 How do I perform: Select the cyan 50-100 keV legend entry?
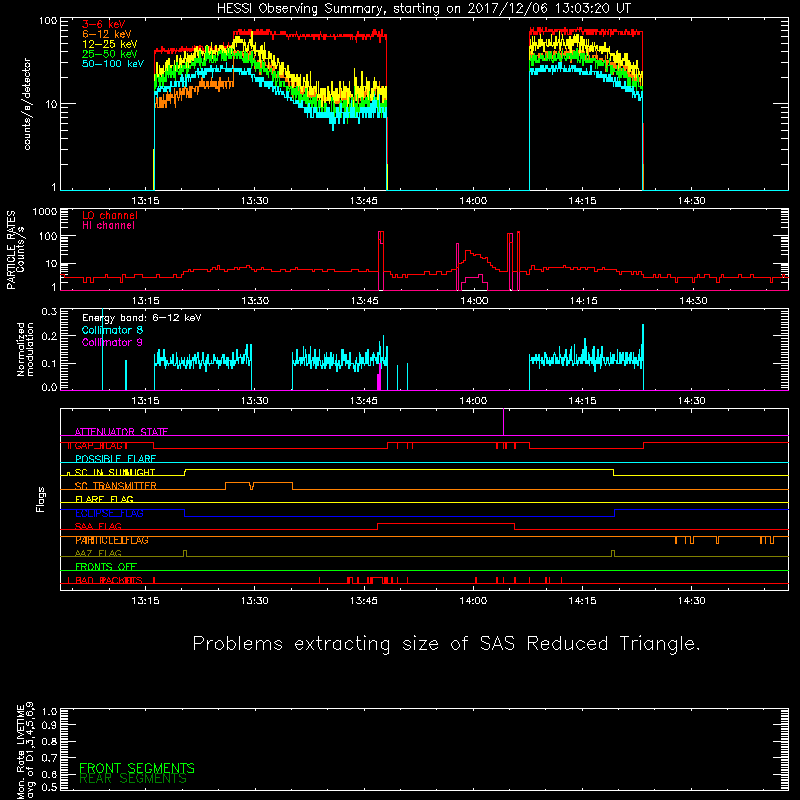click(x=113, y=64)
